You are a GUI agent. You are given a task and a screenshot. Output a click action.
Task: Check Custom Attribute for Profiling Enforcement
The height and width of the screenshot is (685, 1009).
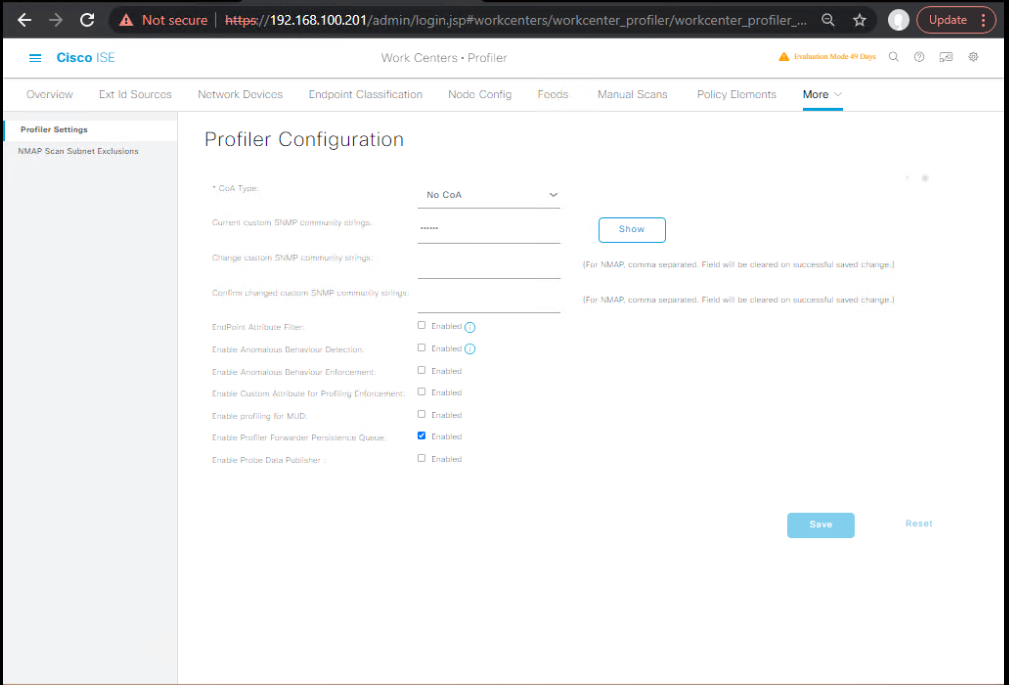pyautogui.click(x=421, y=391)
